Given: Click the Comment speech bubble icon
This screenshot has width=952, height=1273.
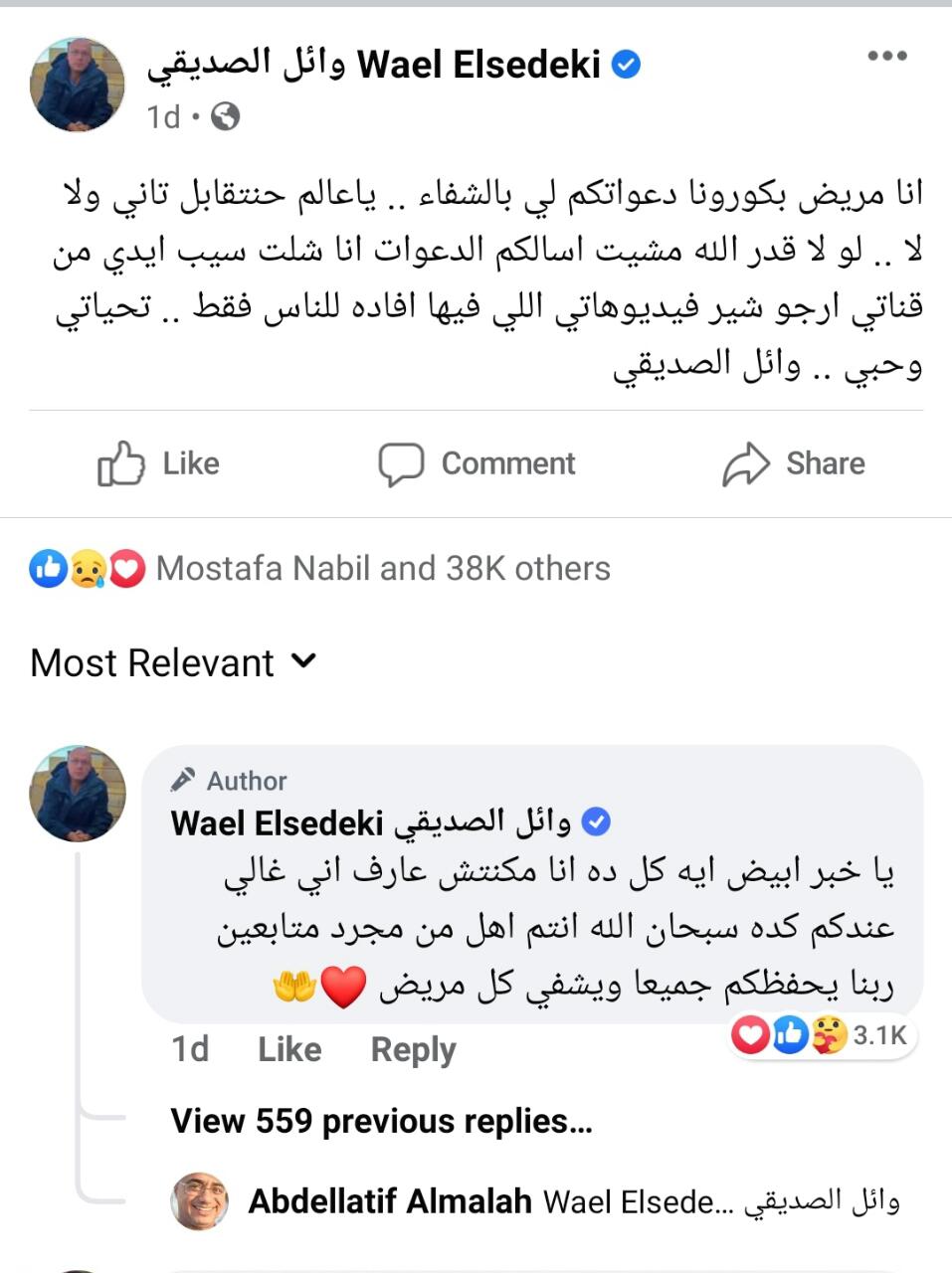Looking at the screenshot, I should (401, 463).
